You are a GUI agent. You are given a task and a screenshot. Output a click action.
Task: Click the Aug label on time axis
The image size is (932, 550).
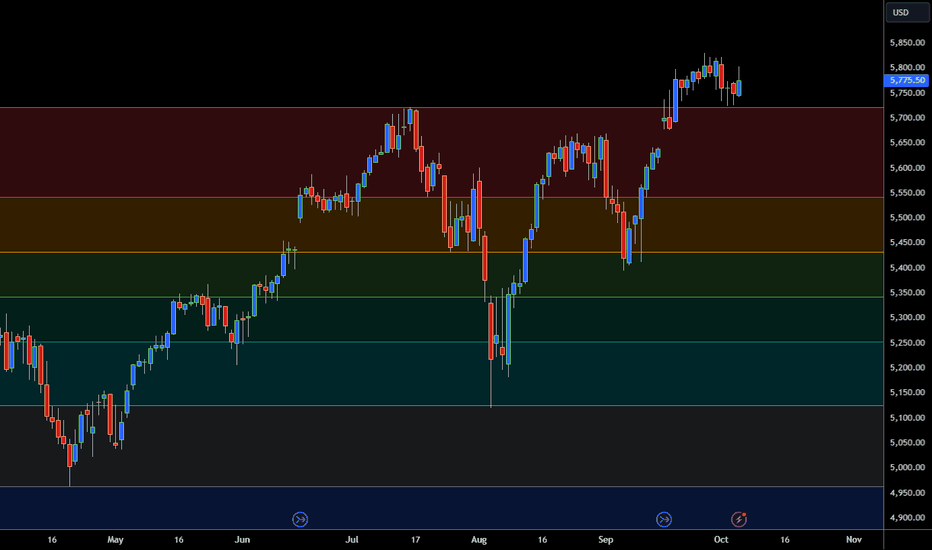(x=478, y=540)
